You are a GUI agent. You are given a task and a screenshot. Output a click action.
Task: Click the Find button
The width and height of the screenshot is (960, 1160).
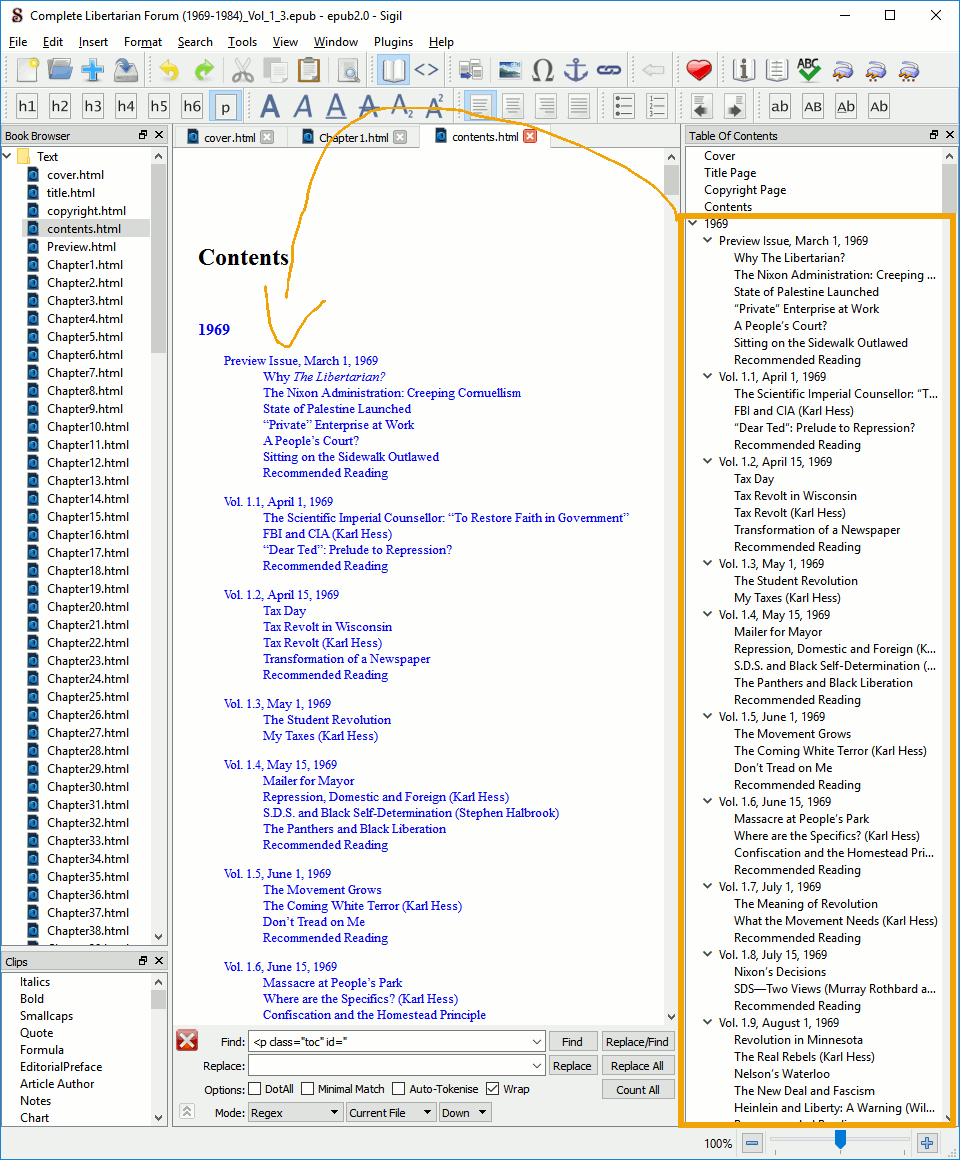tap(572, 1042)
